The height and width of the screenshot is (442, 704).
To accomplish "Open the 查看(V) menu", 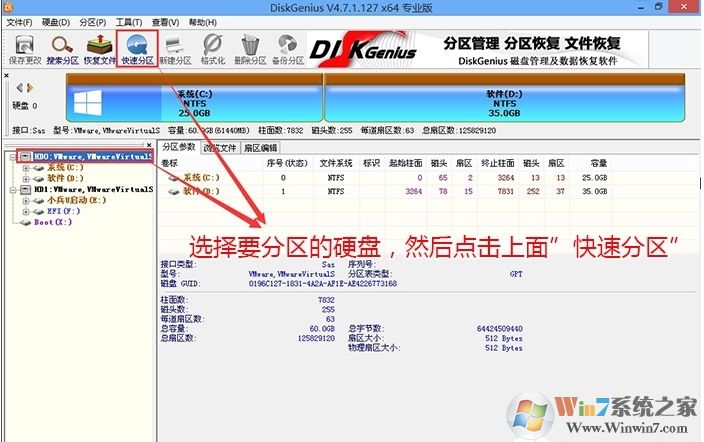I will pos(165,22).
